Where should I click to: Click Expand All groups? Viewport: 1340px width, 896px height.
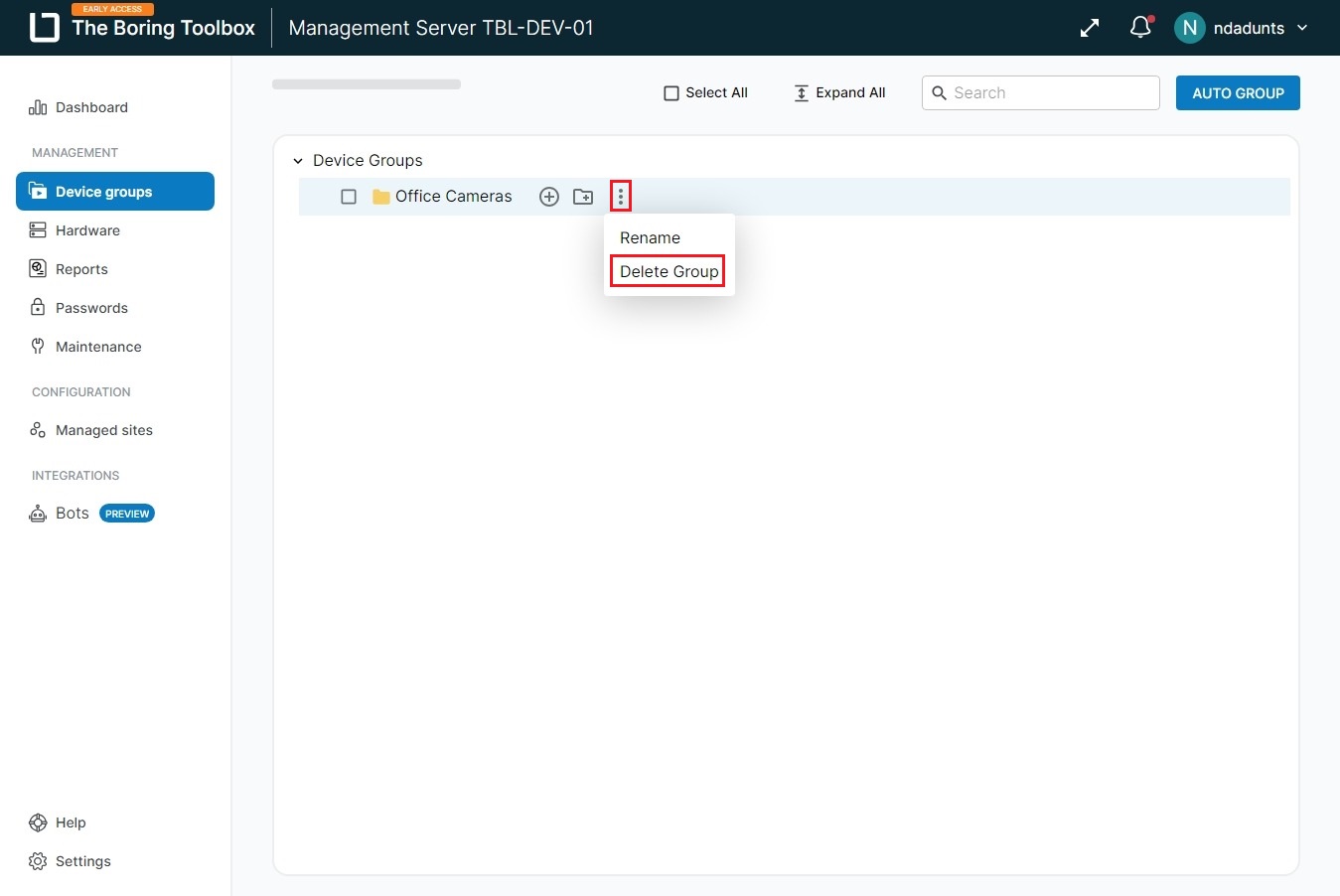(x=839, y=93)
